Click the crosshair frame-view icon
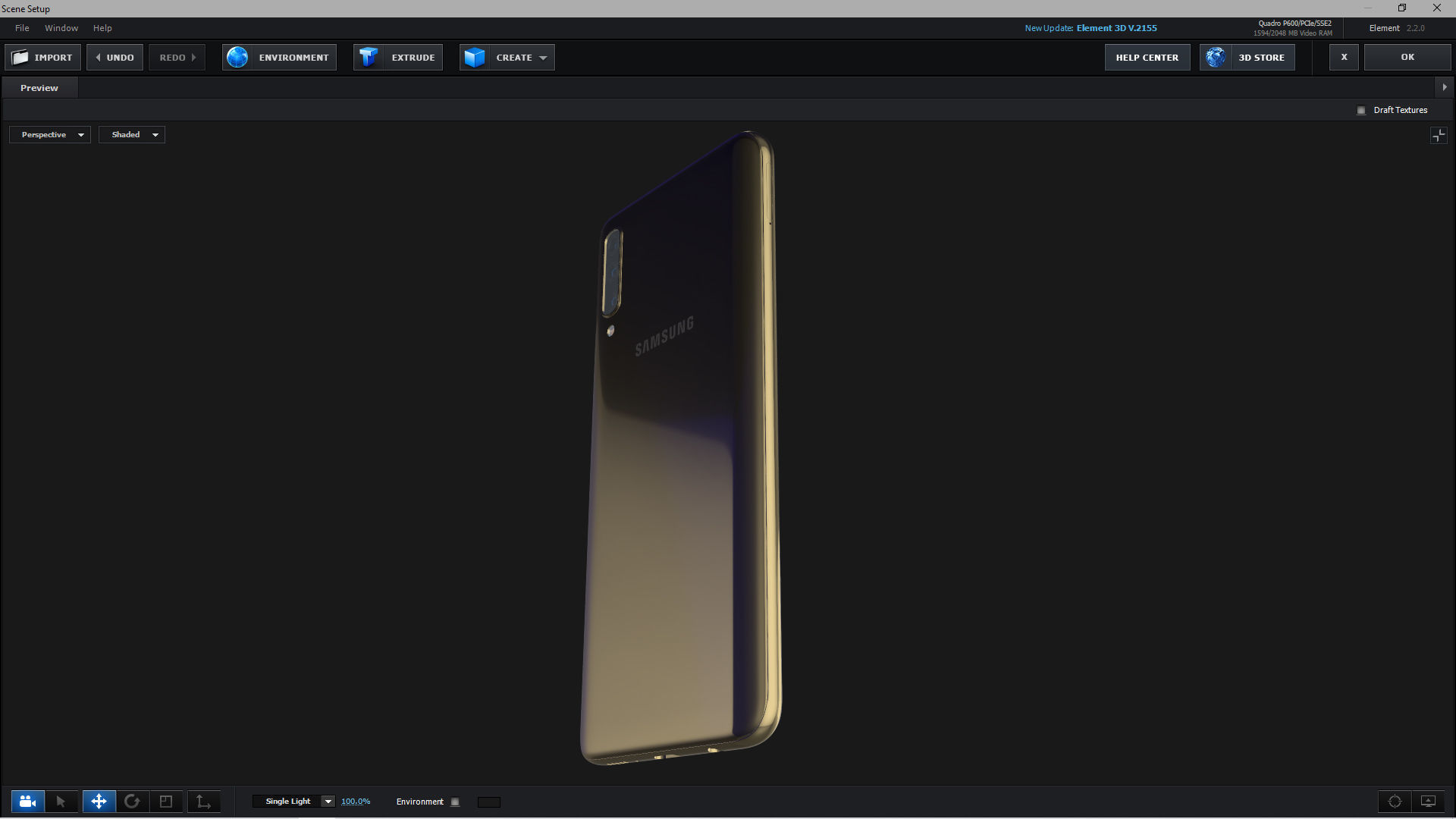 1395,802
